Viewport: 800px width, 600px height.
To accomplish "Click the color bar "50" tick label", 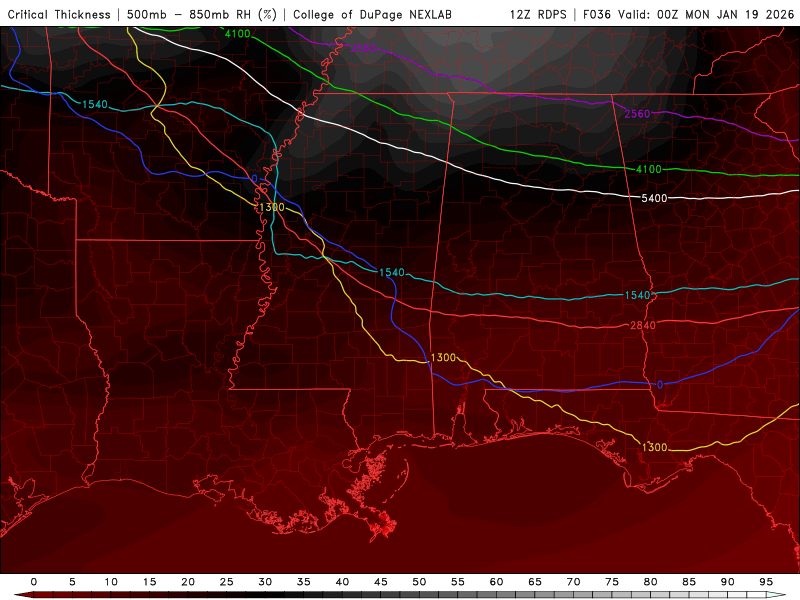I will point(419,582).
